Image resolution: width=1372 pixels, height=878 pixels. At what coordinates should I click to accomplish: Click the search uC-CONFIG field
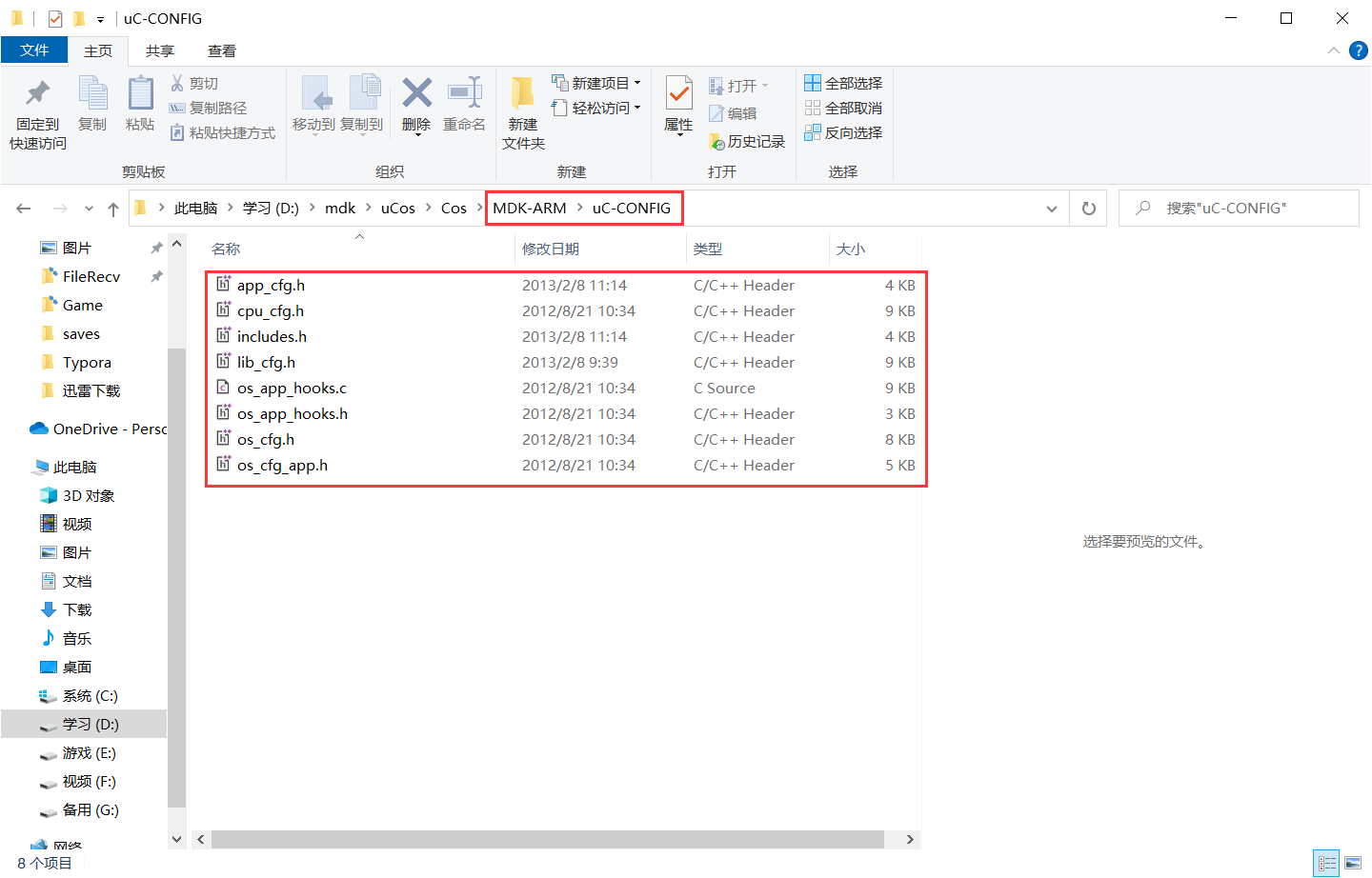(x=1239, y=208)
